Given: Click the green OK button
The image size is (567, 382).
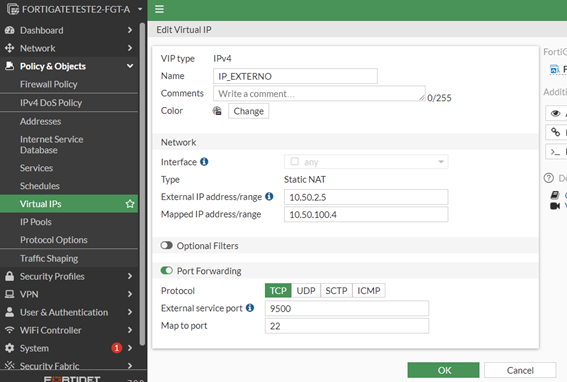Looking at the screenshot, I should click(443, 370).
